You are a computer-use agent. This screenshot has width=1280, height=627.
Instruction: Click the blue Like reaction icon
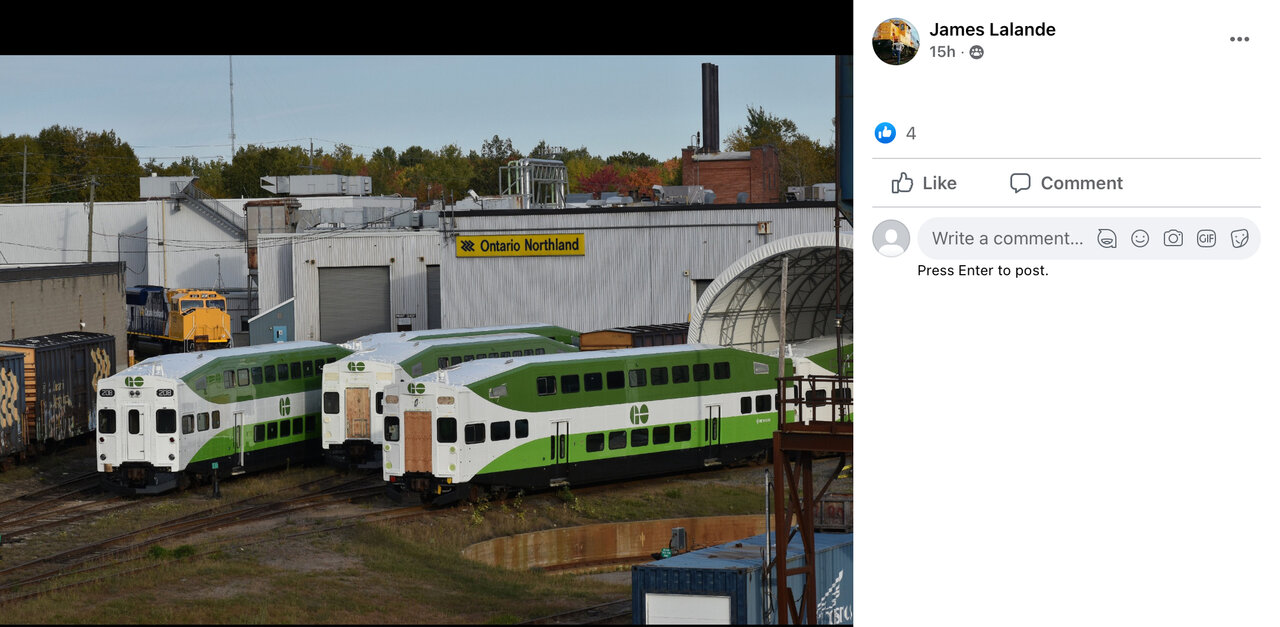[885, 133]
